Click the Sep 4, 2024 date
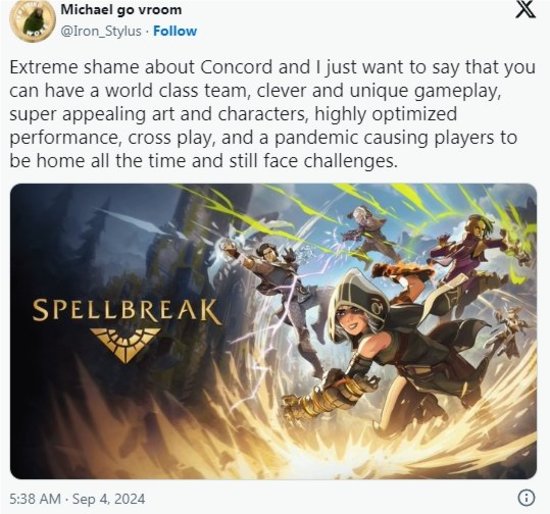This screenshot has height=514, width=550. 108,499
